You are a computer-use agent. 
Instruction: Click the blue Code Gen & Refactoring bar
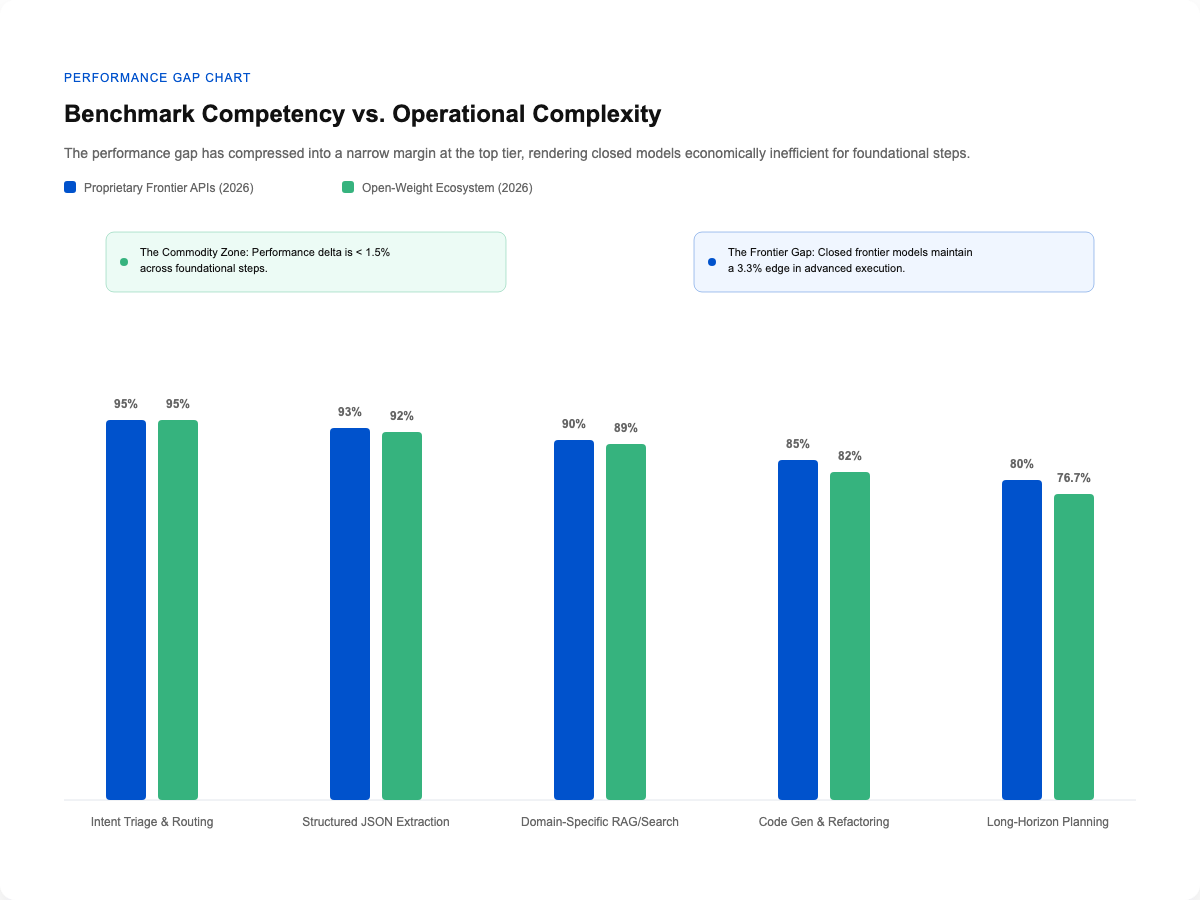(798, 630)
